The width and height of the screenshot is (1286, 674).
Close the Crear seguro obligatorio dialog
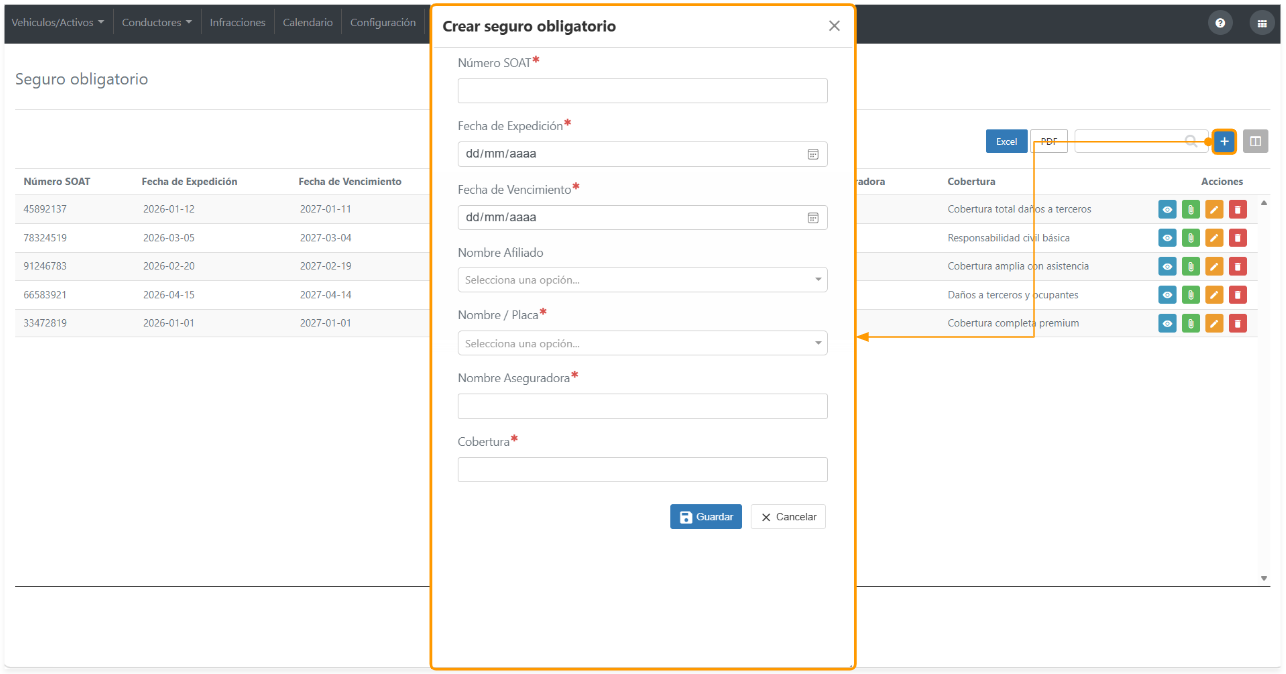[834, 26]
